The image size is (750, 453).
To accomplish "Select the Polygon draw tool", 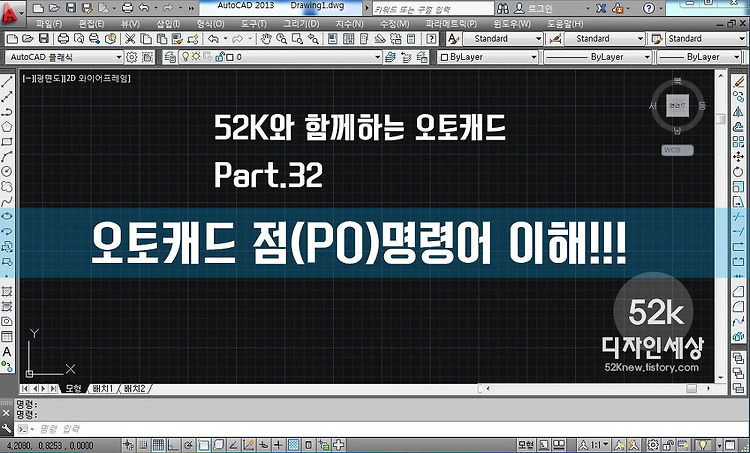I will point(7,127).
